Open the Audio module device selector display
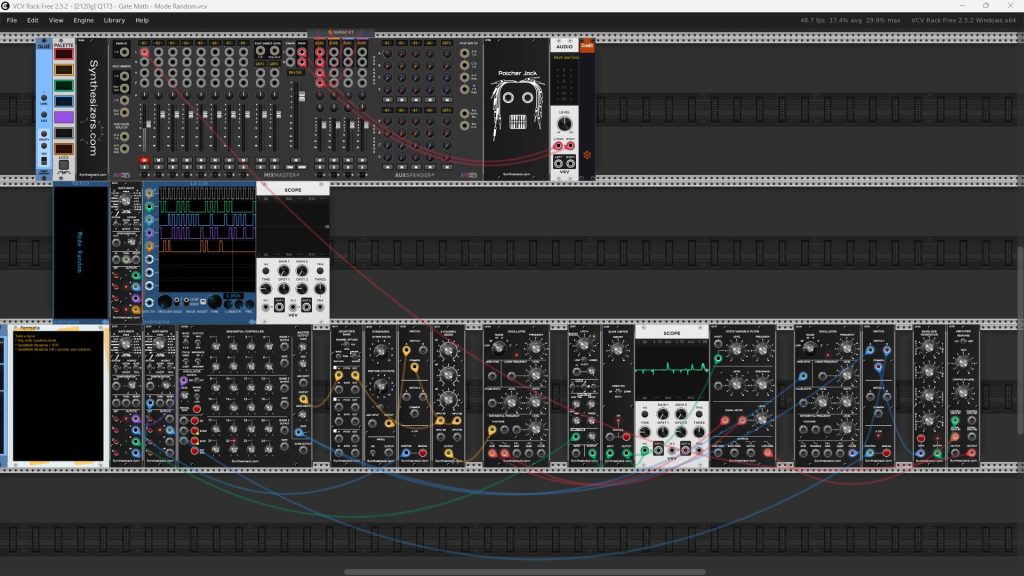Screen dimensions: 1024x576 coord(564,58)
